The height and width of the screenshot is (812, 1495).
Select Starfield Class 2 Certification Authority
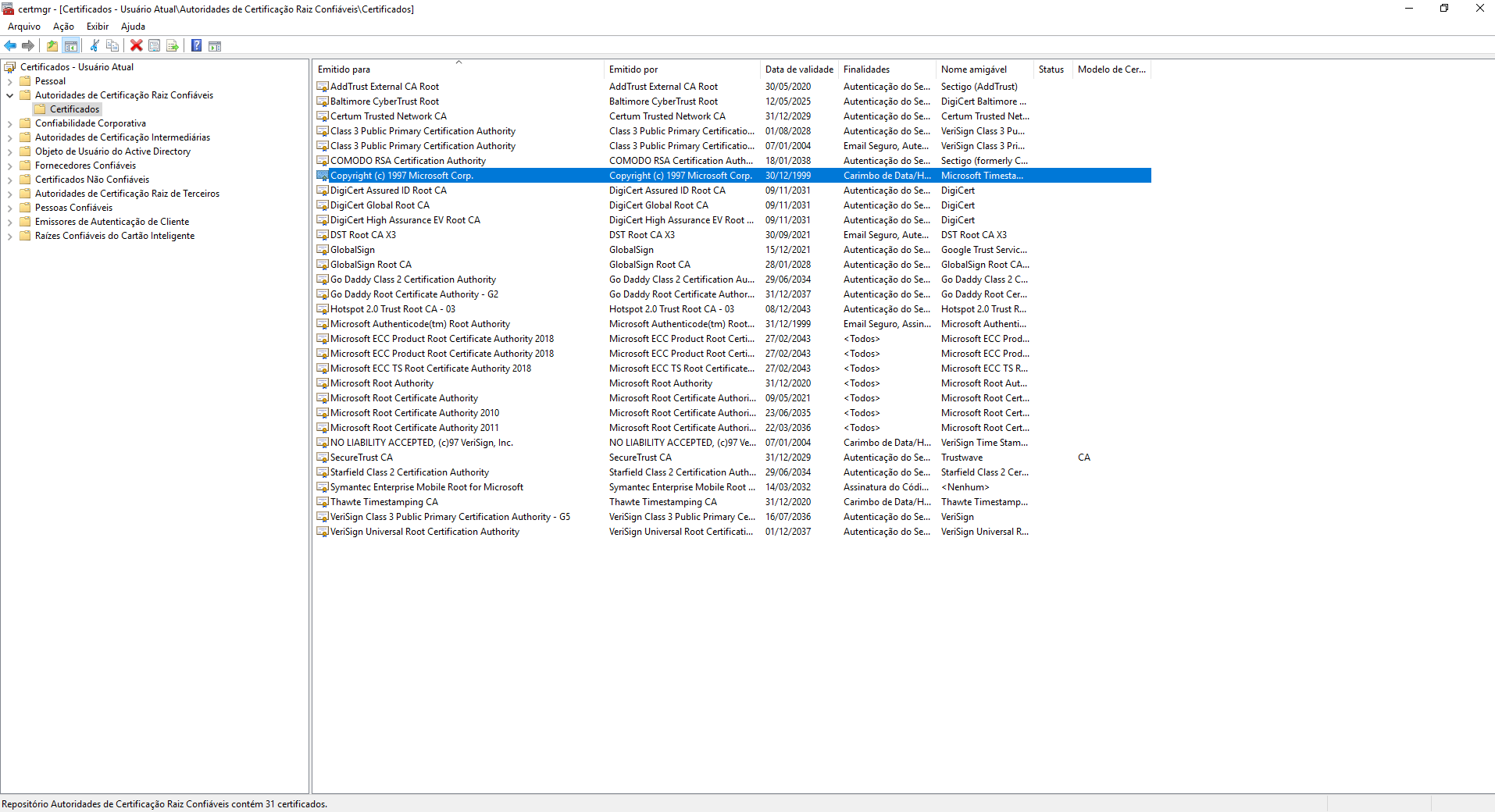[733, 472]
